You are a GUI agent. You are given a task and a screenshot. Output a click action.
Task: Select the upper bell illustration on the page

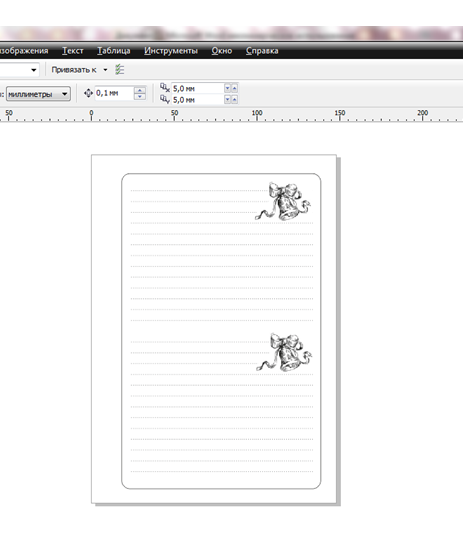pos(283,201)
